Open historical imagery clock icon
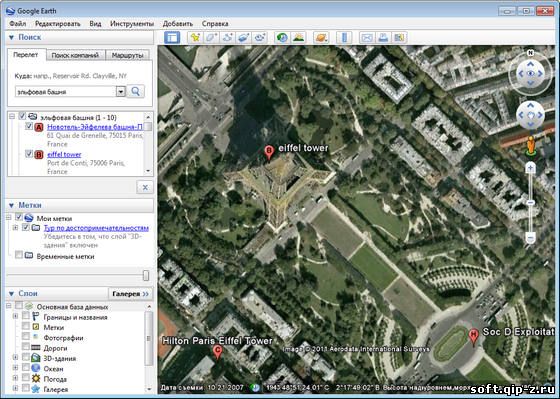 [282, 38]
